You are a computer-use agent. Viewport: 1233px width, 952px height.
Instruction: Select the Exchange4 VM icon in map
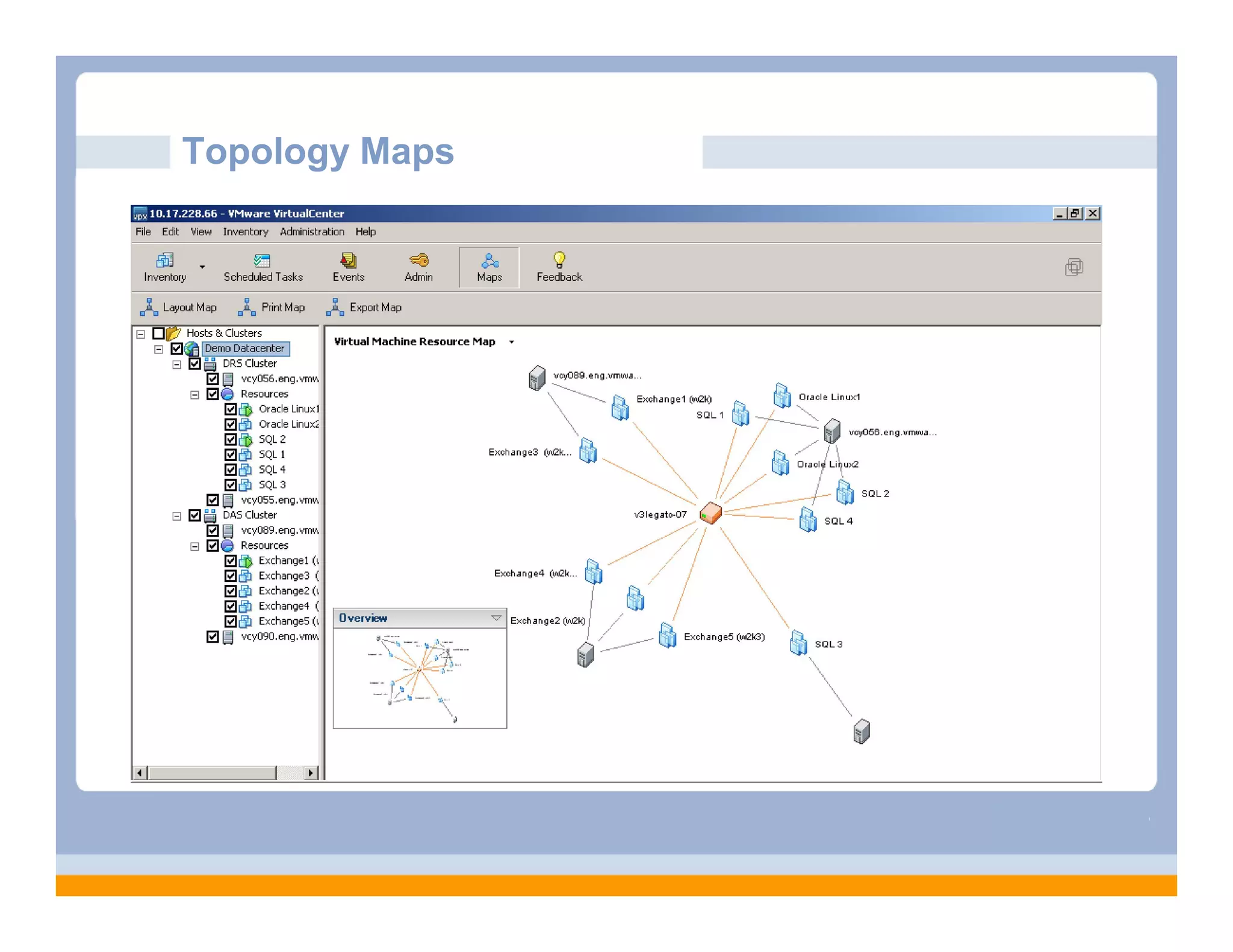(x=594, y=571)
